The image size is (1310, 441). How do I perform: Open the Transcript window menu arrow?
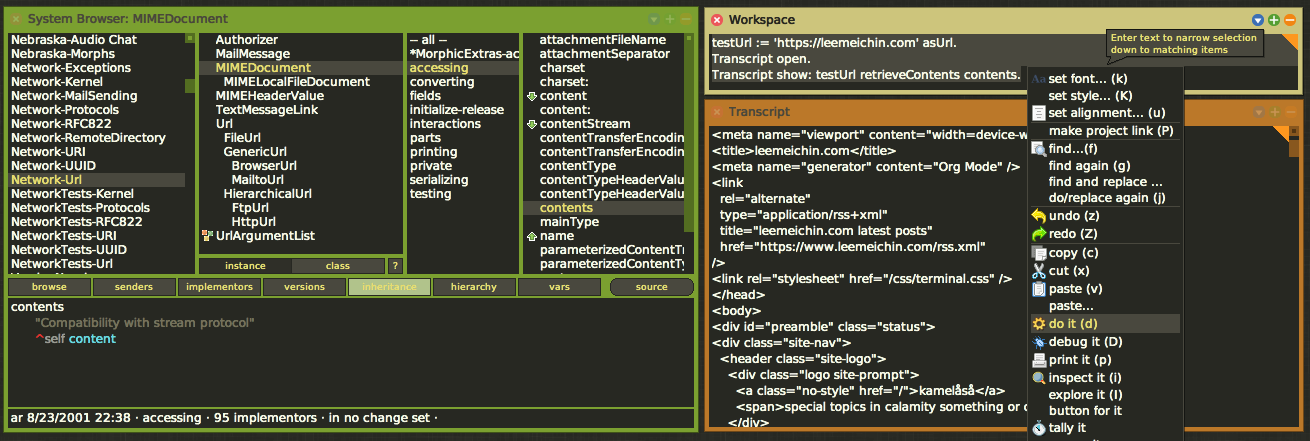coord(1259,112)
